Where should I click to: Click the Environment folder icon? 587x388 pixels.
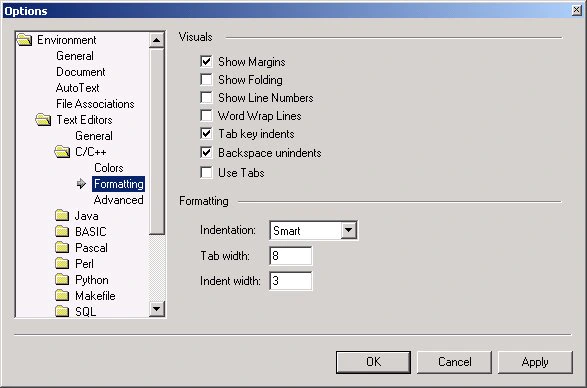click(x=24, y=40)
